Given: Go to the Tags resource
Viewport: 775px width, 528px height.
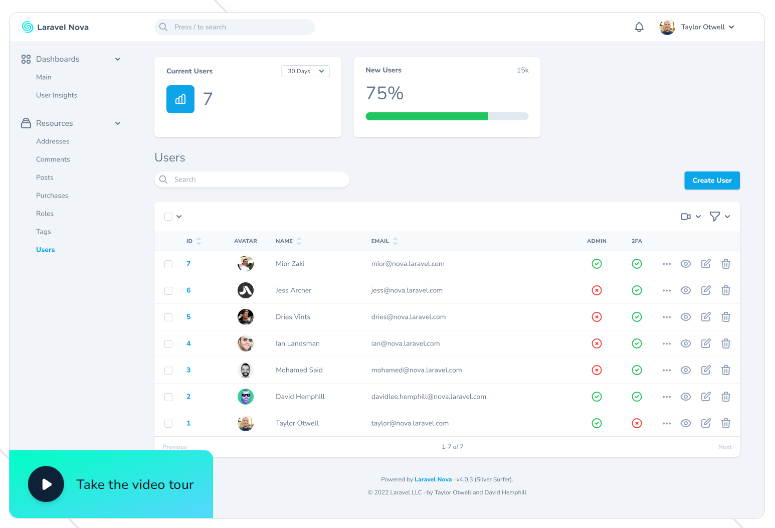Looking at the screenshot, I should coord(43,232).
